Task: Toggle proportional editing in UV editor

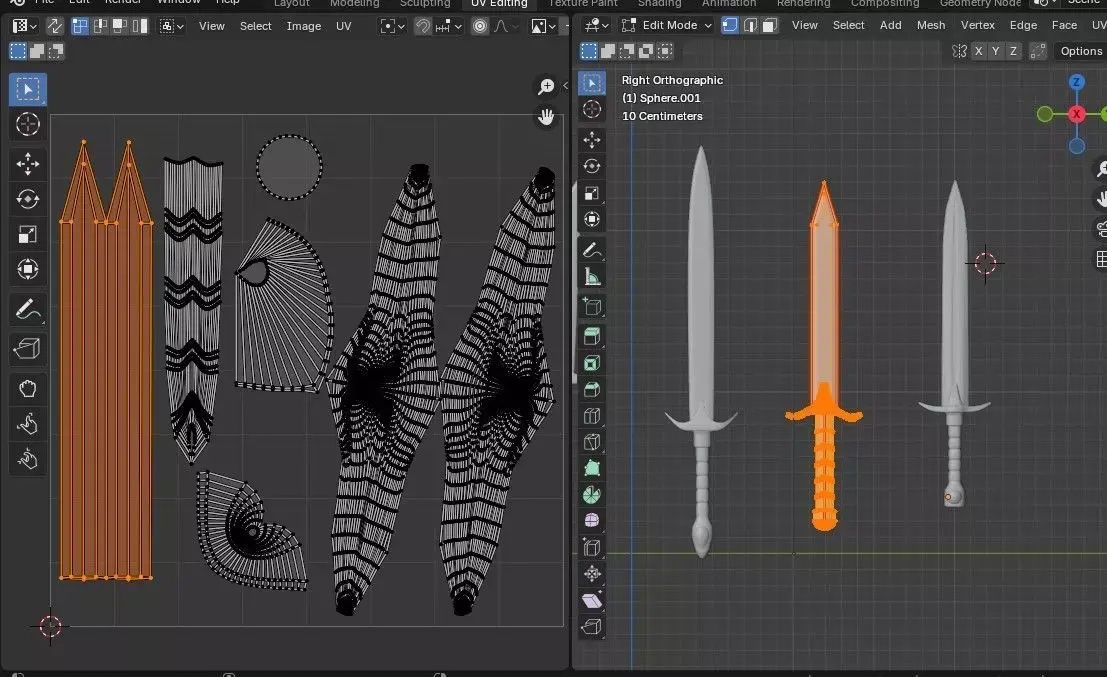Action: pos(480,26)
